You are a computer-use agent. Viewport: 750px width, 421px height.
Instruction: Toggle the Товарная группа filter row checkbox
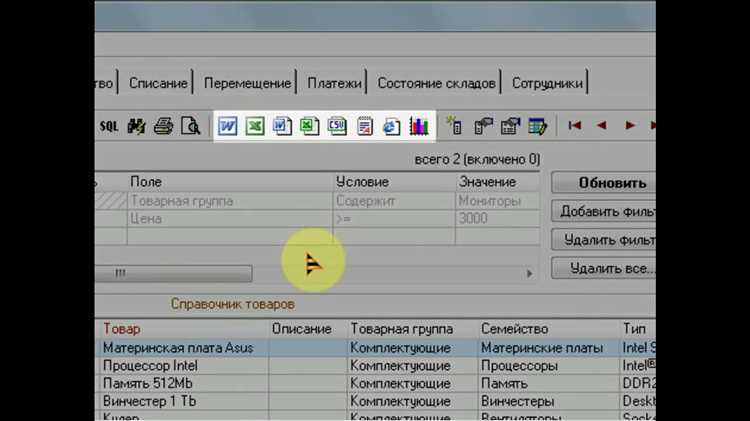click(111, 201)
